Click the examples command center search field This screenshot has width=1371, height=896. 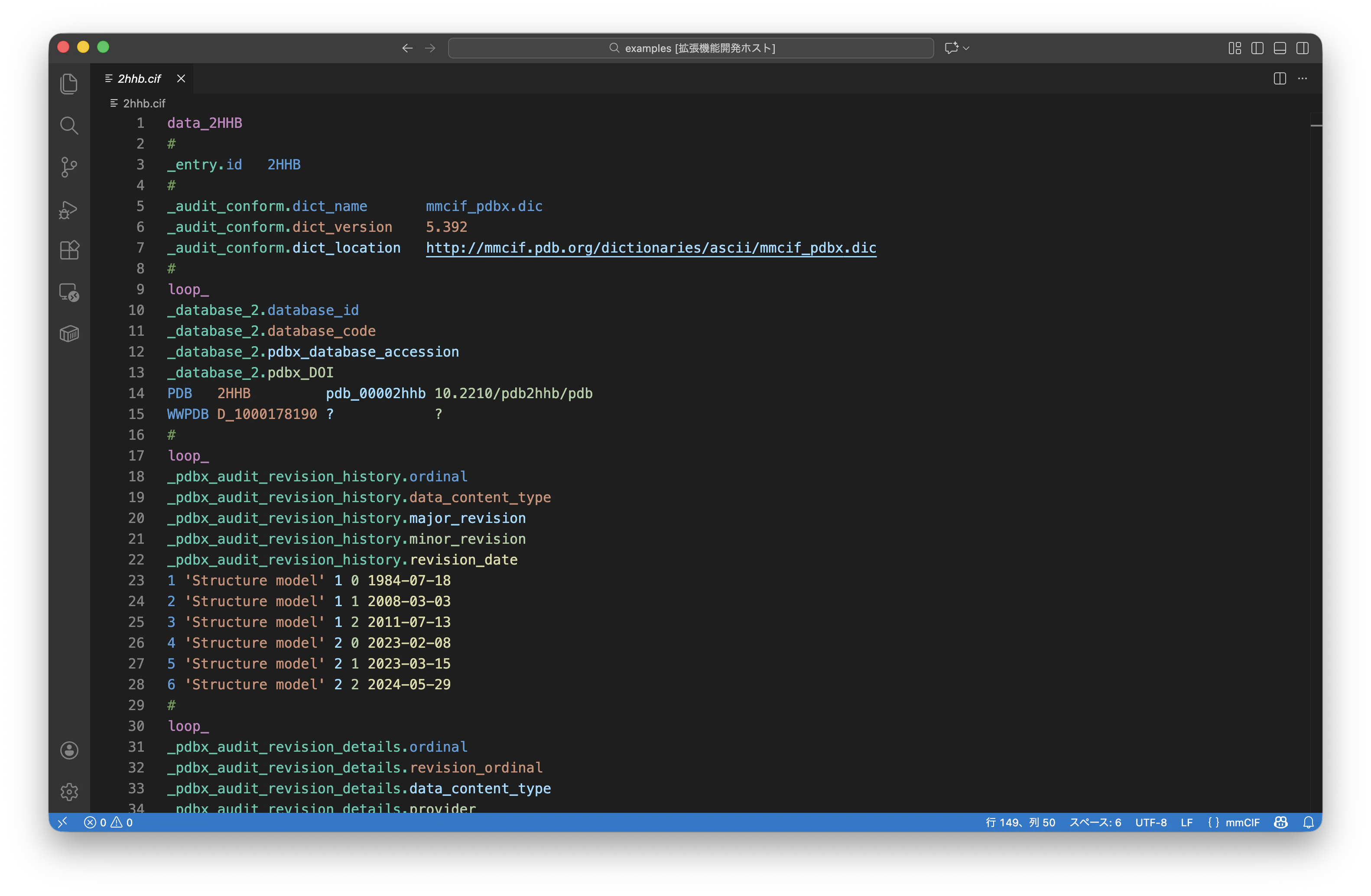tap(690, 49)
